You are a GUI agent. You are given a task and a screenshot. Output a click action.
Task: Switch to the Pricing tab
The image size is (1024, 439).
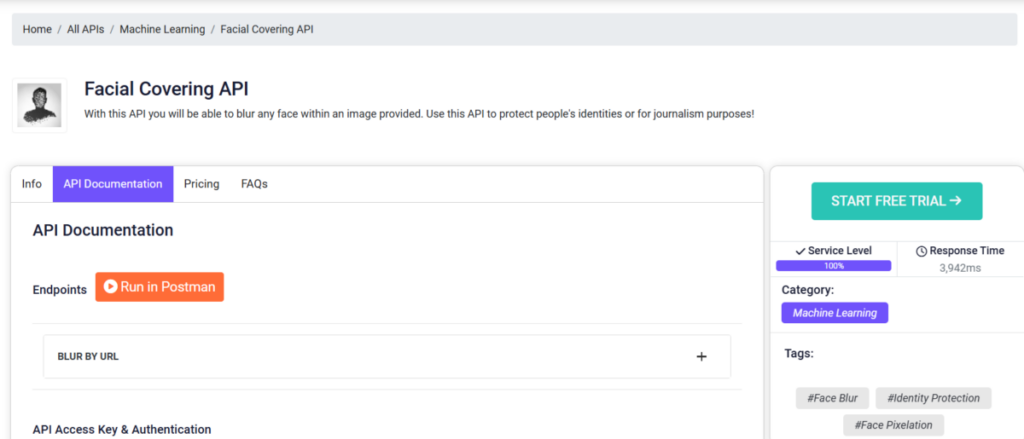click(201, 184)
